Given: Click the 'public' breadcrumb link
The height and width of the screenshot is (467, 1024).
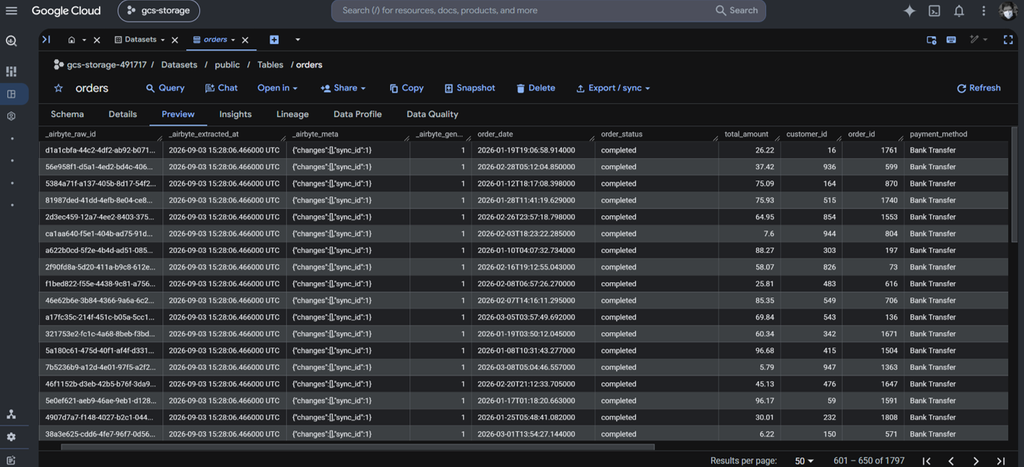Looking at the screenshot, I should pyautogui.click(x=227, y=65).
